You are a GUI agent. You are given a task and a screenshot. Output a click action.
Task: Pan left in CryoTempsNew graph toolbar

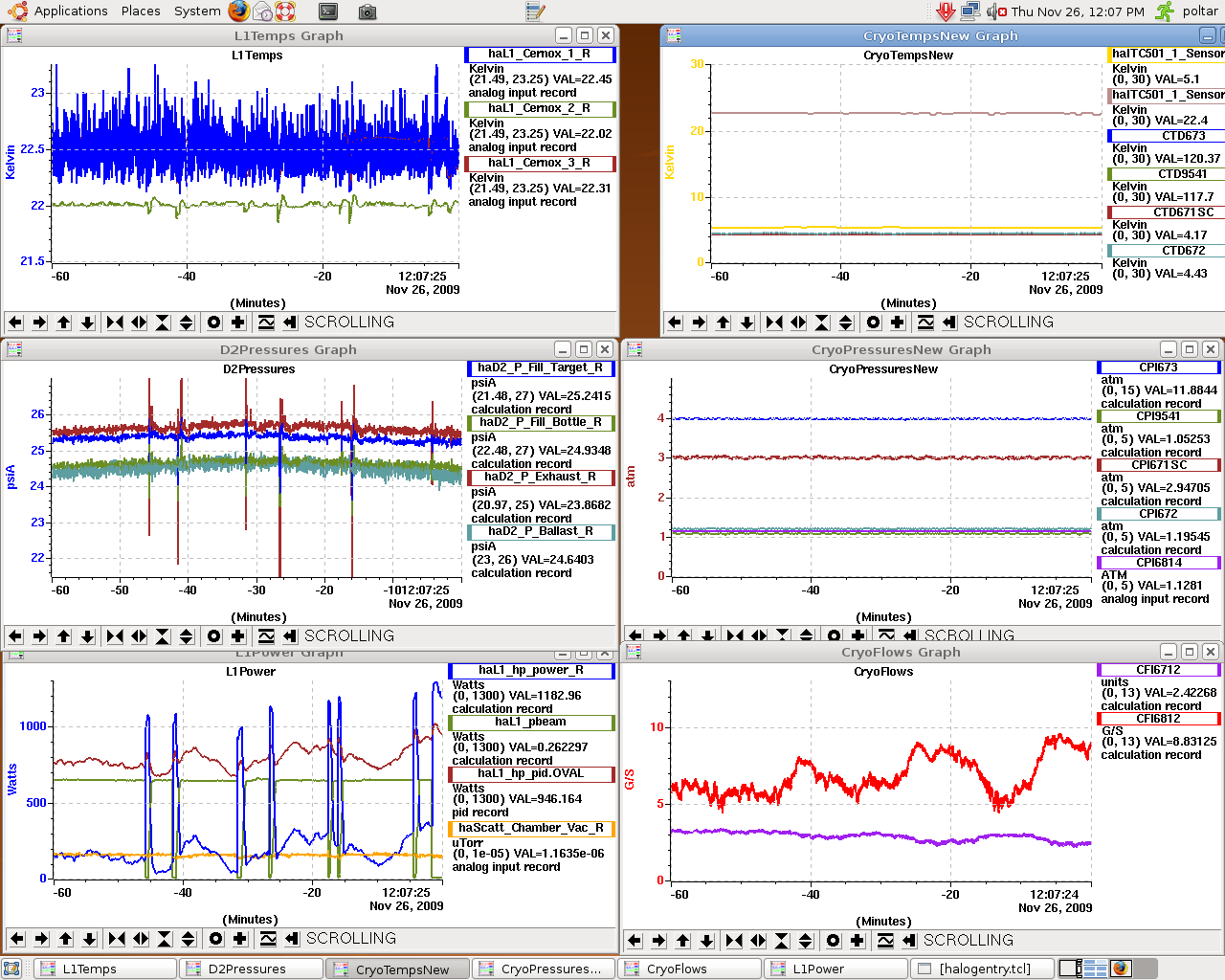[675, 323]
